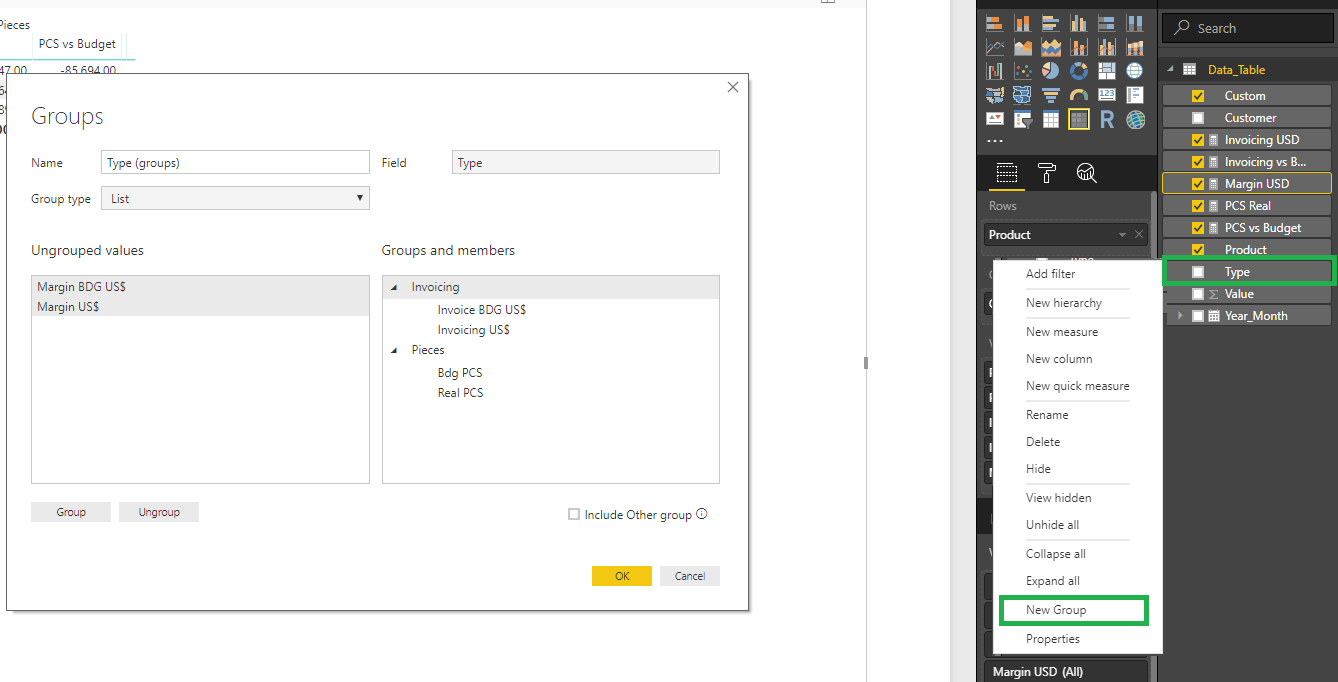Image resolution: width=1338 pixels, height=682 pixels.
Task: Select the Stacked bar chart visual
Action: [x=995, y=23]
